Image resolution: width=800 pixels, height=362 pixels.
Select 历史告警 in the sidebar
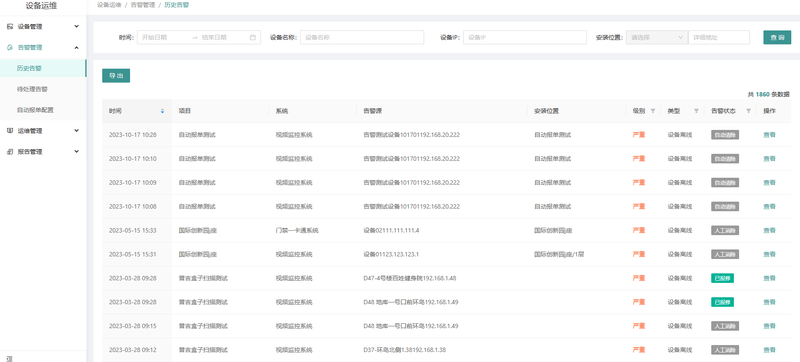coord(43,68)
